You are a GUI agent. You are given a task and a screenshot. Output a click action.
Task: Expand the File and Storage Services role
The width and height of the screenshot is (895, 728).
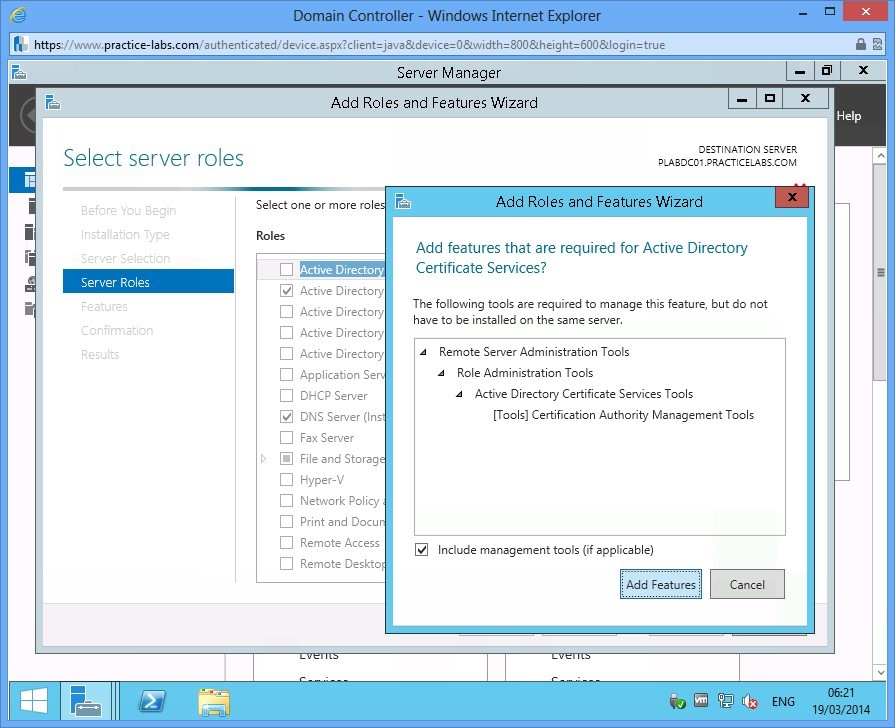[263, 458]
